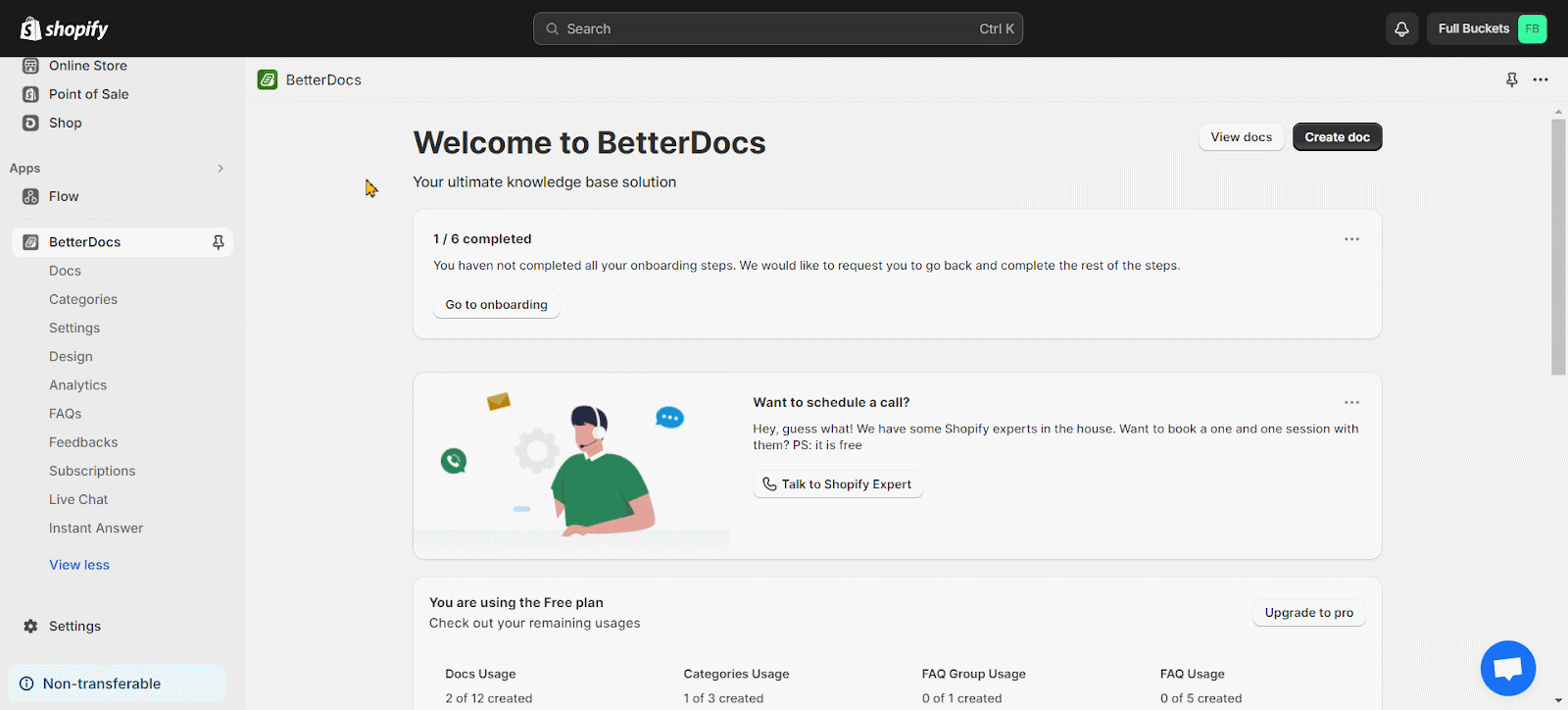Expand the Apps section chevron
The image size is (1568, 710).
pos(220,169)
